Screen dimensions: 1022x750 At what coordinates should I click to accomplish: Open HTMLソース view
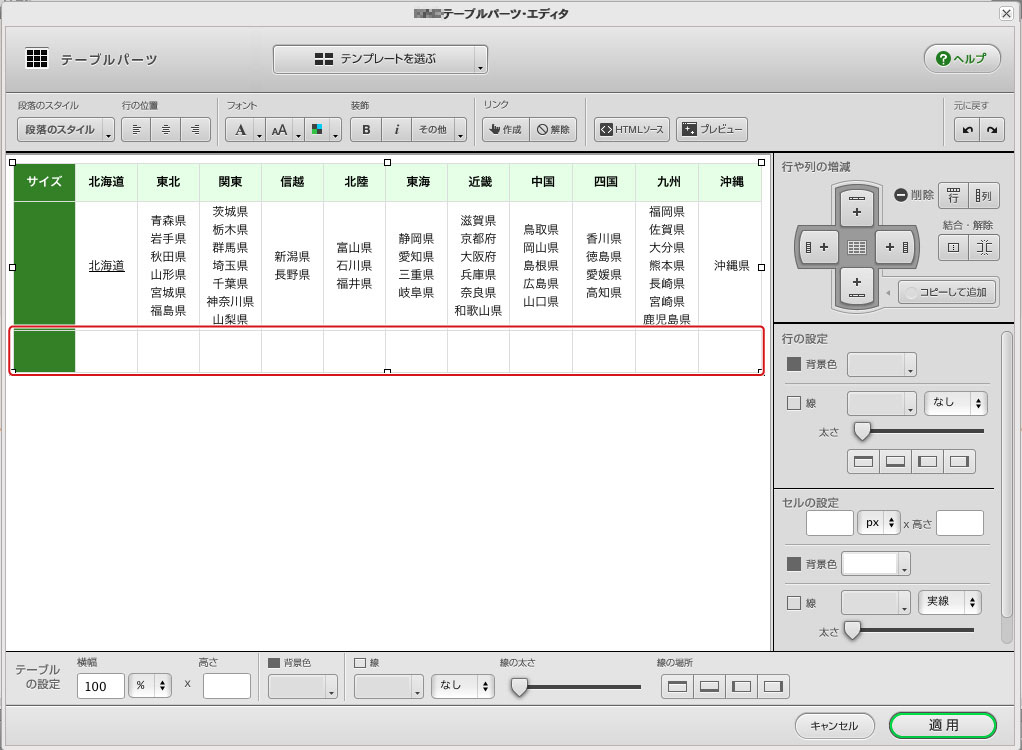(632, 130)
